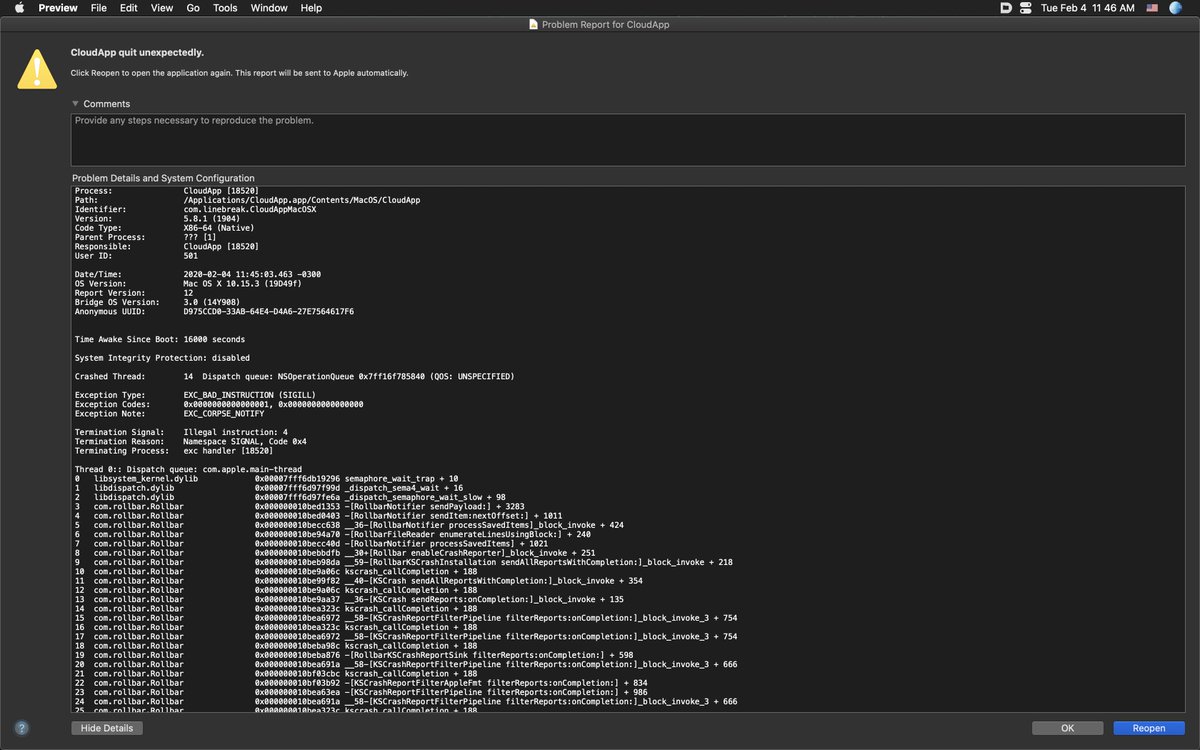This screenshot has height=750, width=1200.
Task: Open the Go menu
Action: point(193,7)
